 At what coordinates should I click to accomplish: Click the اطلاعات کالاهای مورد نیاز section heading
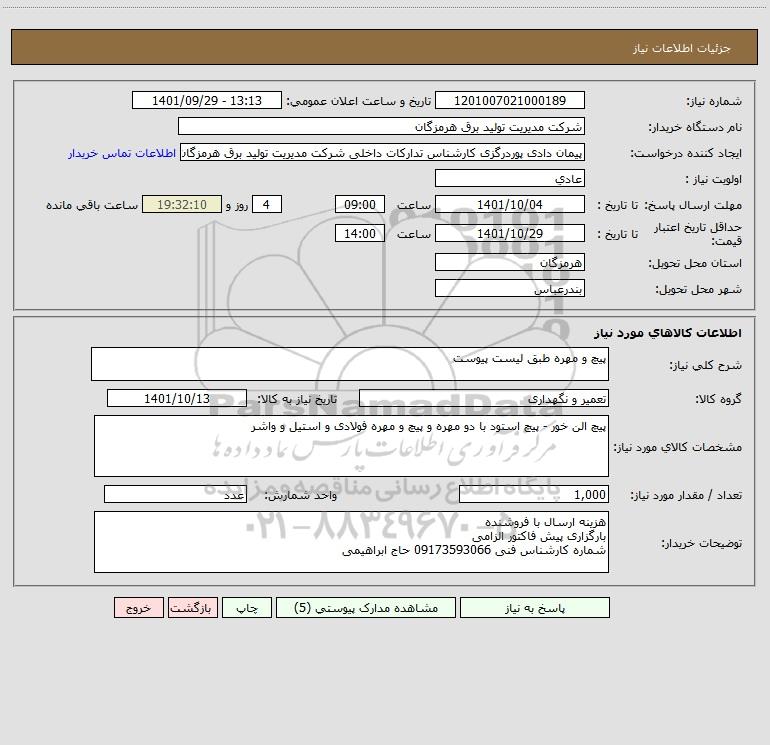pyautogui.click(x=668, y=333)
